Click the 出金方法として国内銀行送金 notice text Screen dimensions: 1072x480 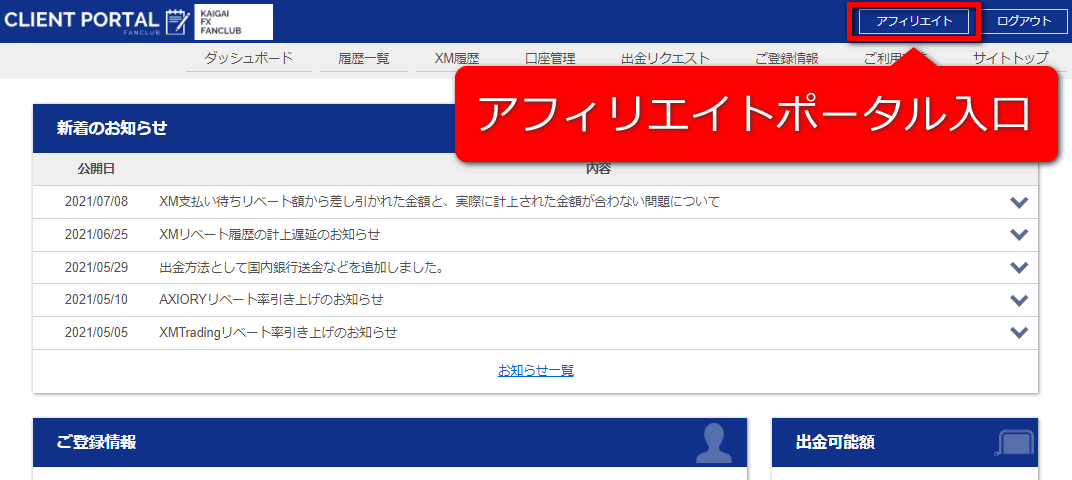(302, 267)
